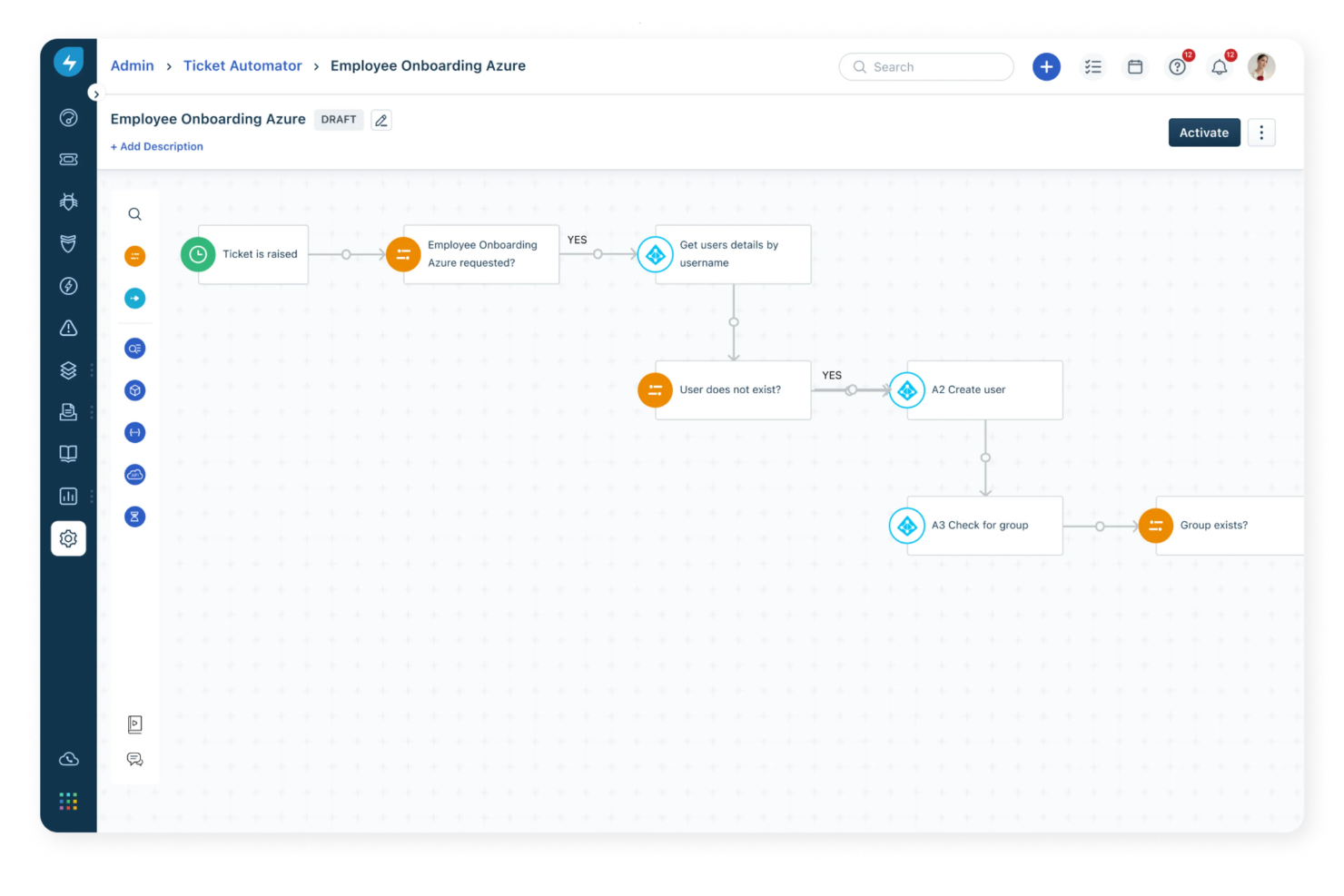The width and height of the screenshot is (1344, 896).
Task: Click Add Description link
Action: coord(156,146)
